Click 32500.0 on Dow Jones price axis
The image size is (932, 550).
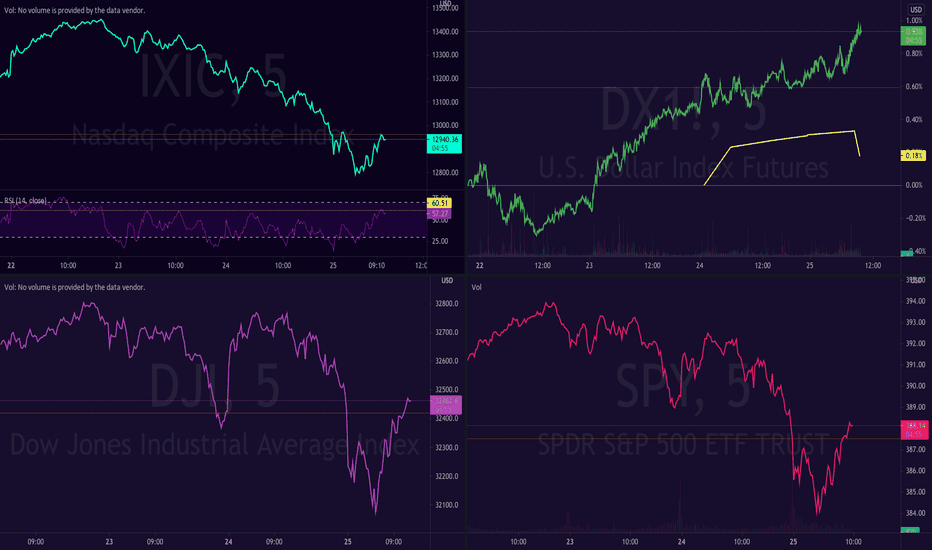[447, 390]
